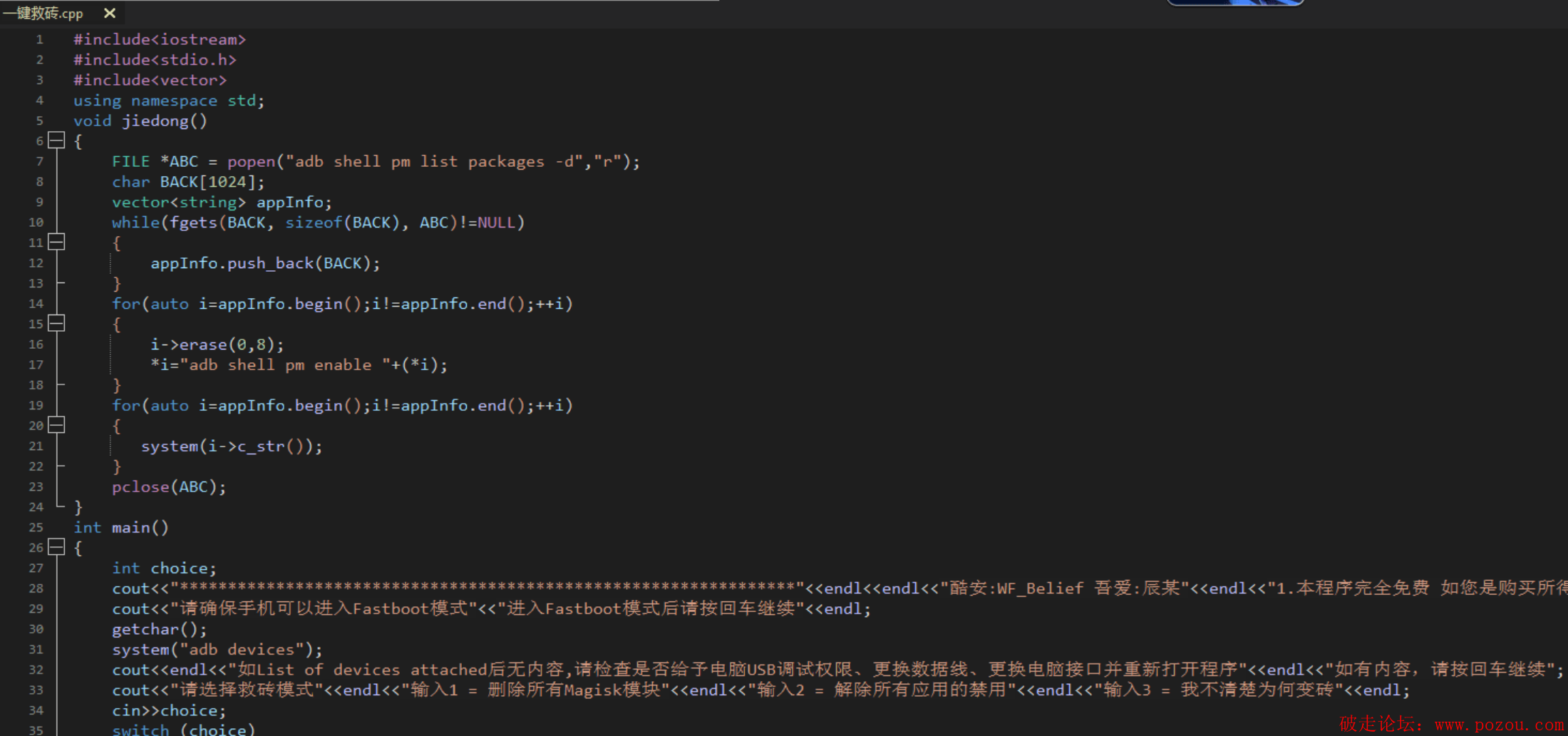
Task: Click 'system(i->c_str());' line
Action: click(232, 446)
